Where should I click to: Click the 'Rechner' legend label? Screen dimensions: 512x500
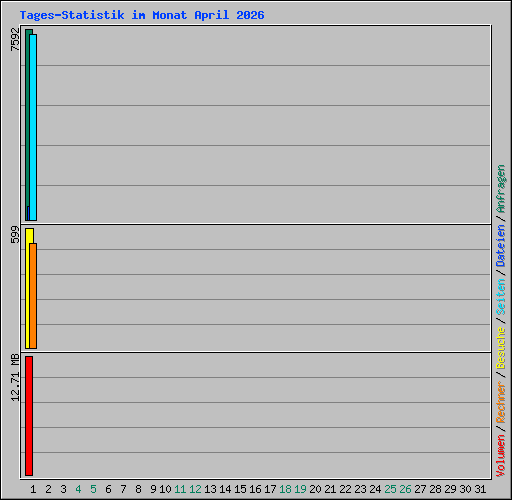[501, 402]
